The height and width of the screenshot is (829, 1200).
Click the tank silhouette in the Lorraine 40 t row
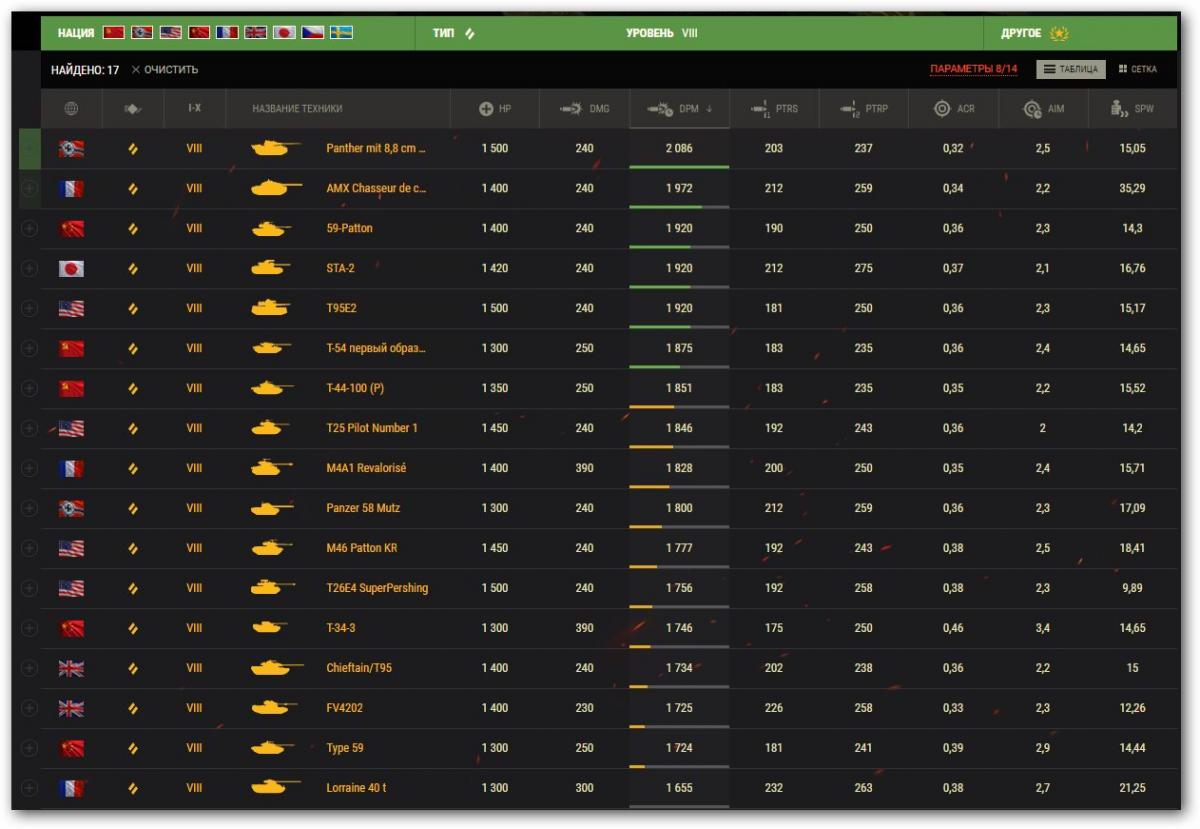click(x=276, y=787)
